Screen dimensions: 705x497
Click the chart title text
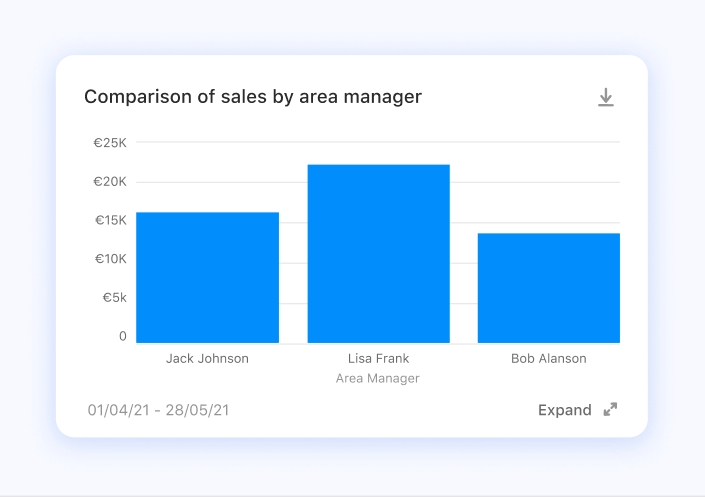tap(253, 97)
